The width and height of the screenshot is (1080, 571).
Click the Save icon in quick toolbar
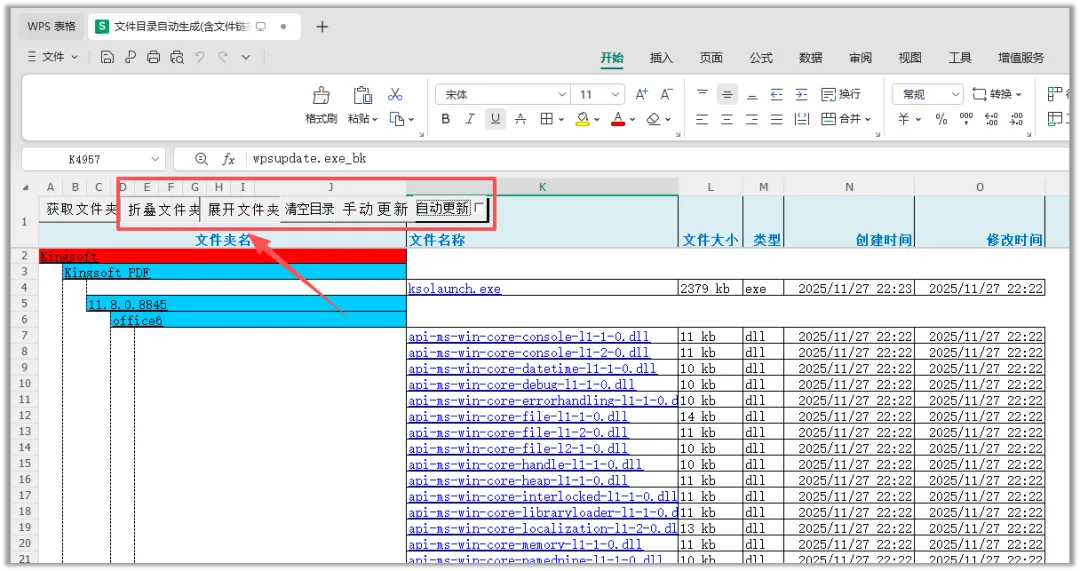coord(107,57)
